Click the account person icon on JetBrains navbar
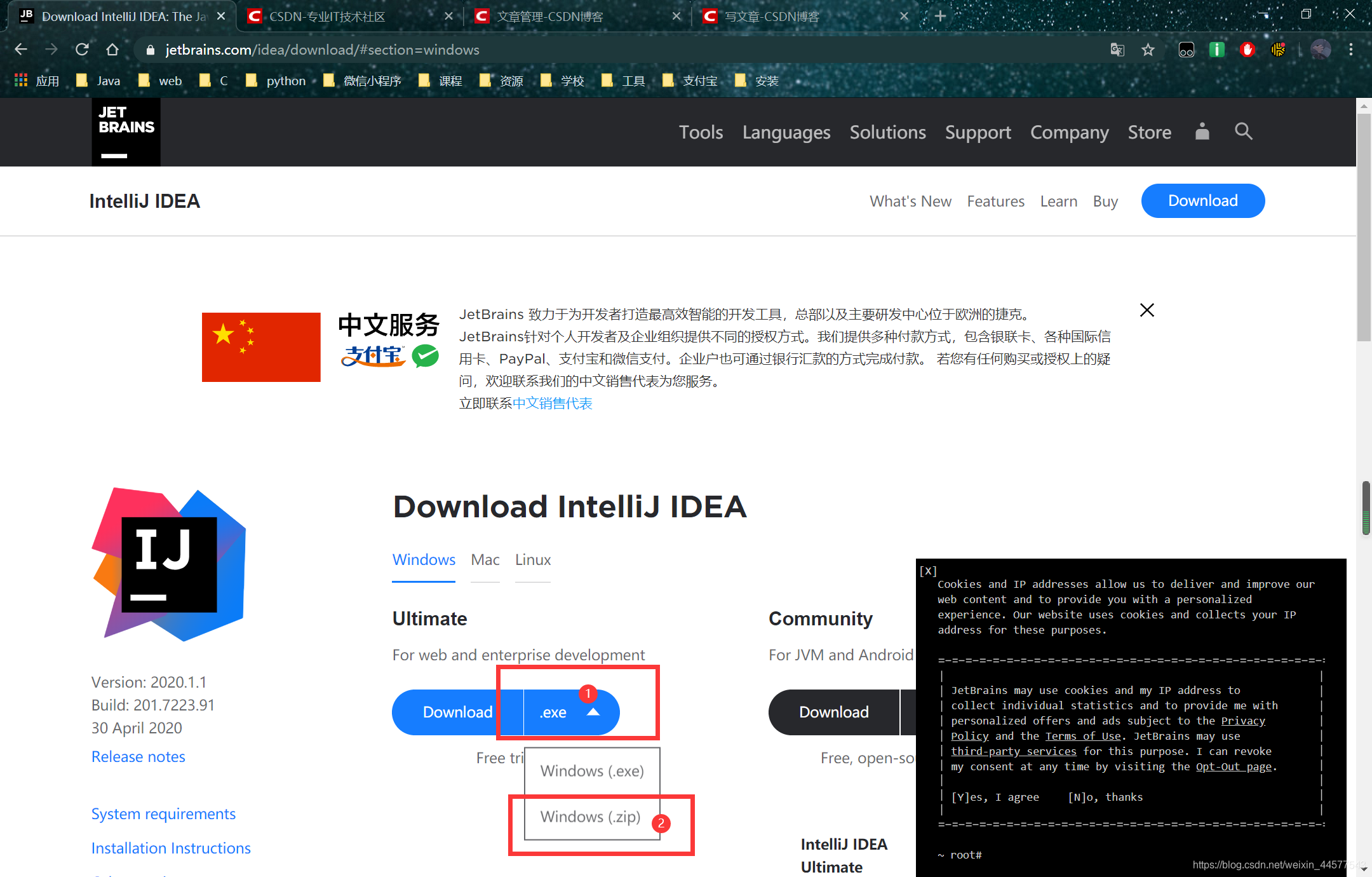The height and width of the screenshot is (877, 1372). pos(1202,132)
